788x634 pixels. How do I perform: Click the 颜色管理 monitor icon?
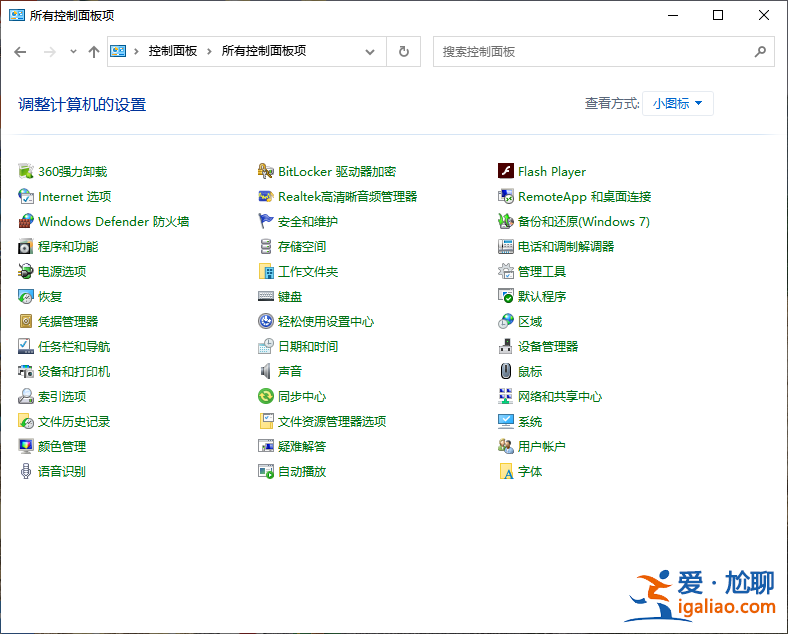(x=26, y=446)
